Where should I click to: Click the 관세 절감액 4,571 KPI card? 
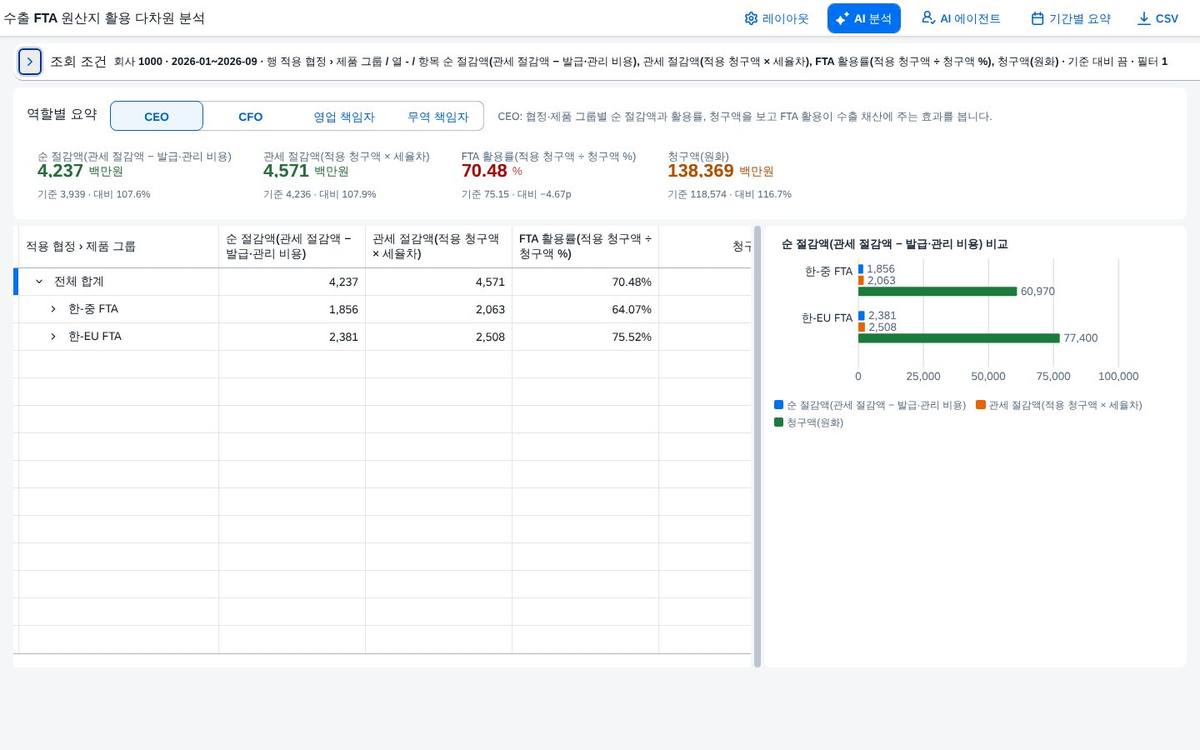point(347,175)
